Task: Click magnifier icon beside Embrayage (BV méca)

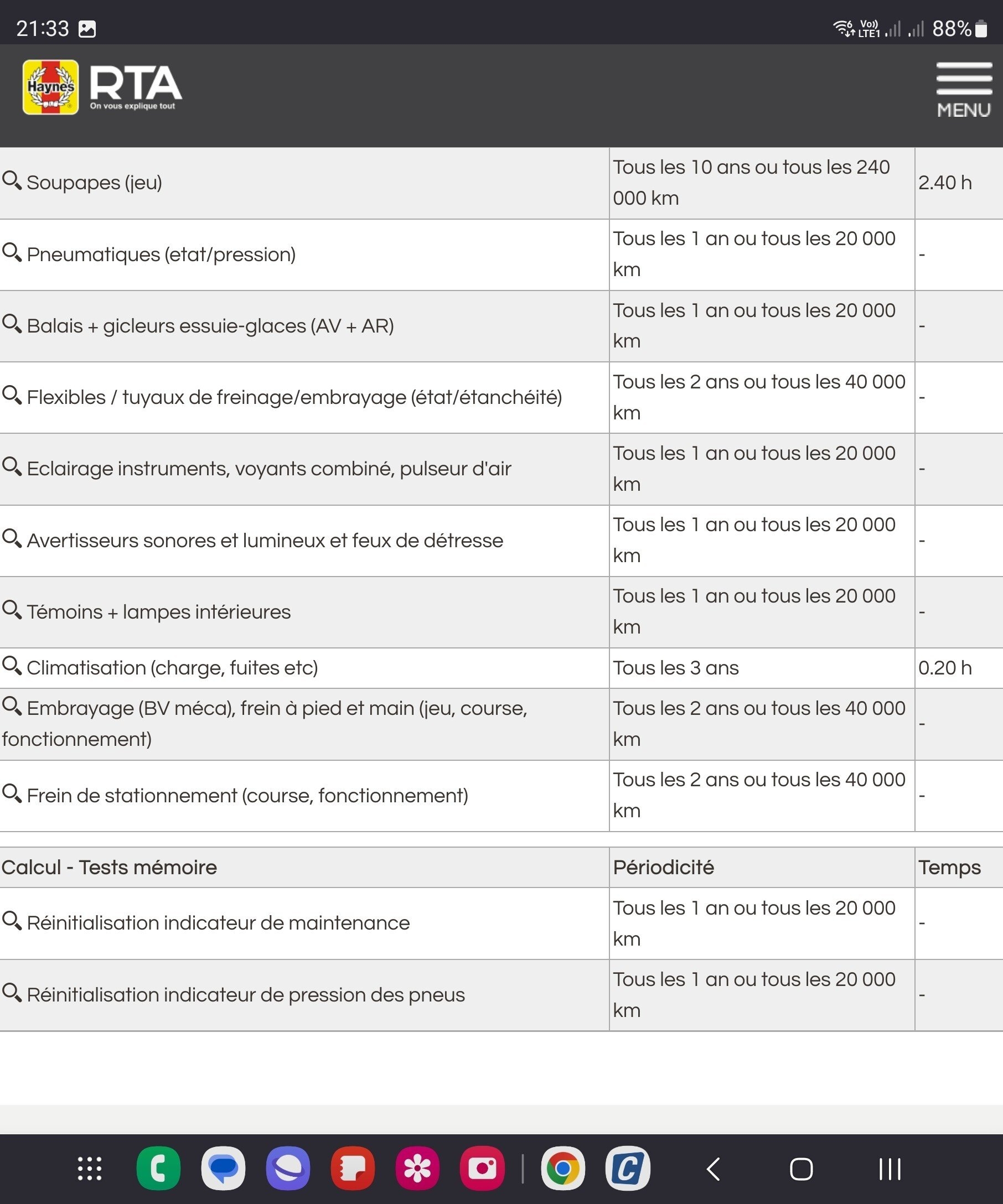Action: (12, 707)
